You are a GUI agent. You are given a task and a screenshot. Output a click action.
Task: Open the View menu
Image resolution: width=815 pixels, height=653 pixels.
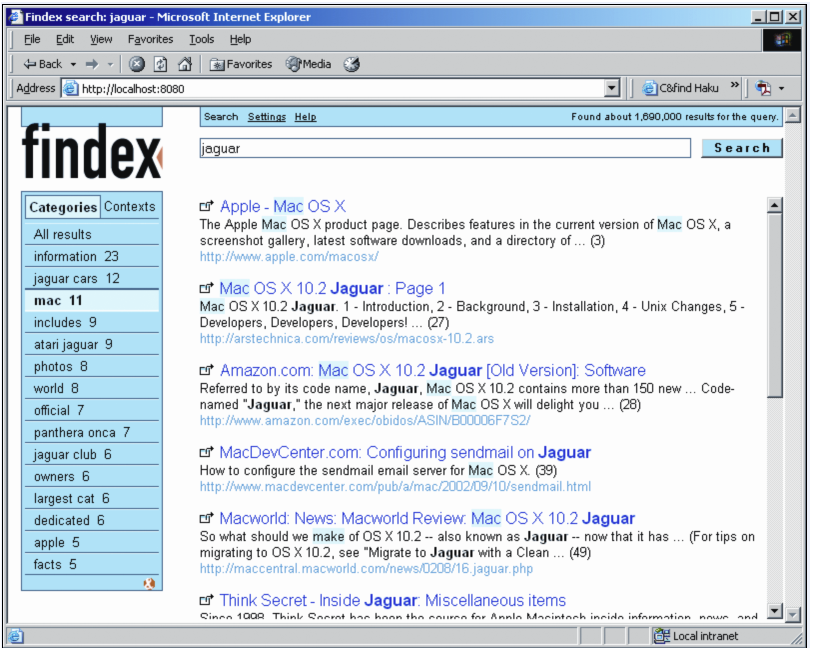tap(101, 40)
